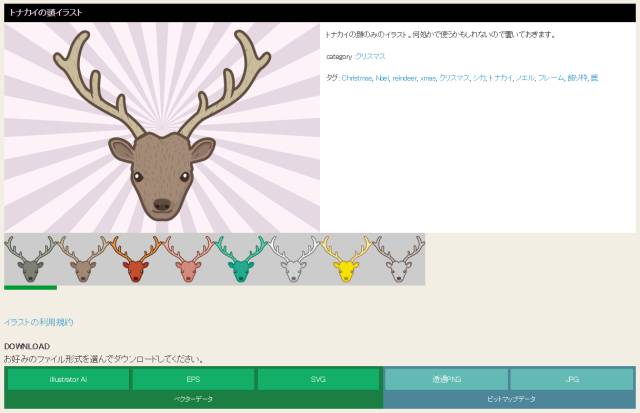Screen dimensions: 640x413
Task: Choose the white reindeer thumbnail
Action: [293, 260]
